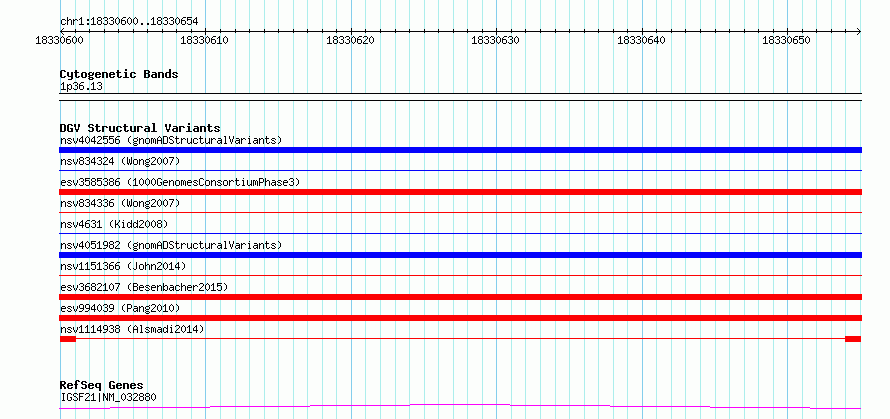
Task: Click the nsv4631 (Kidd2008) label
Action: 114,224
